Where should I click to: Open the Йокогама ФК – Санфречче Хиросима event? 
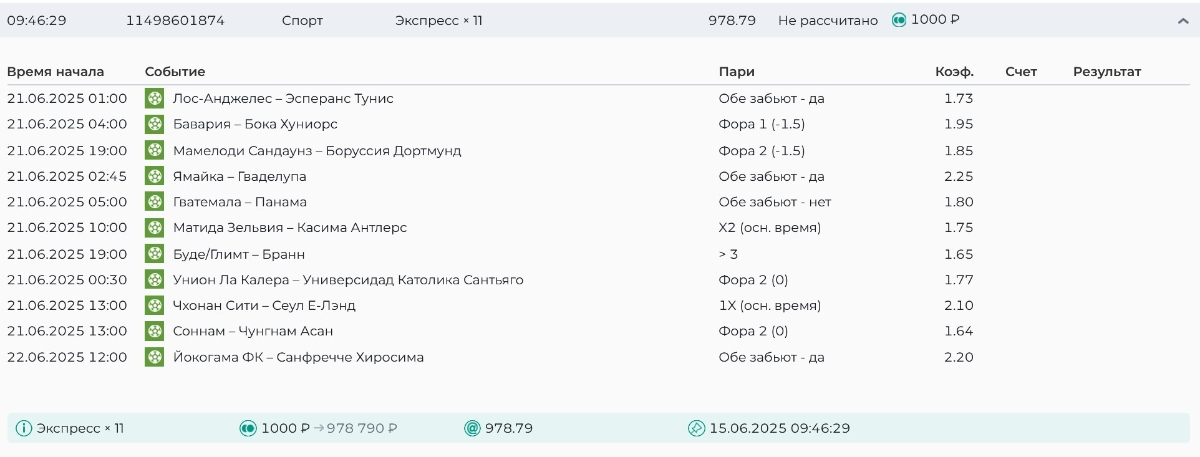(298, 357)
